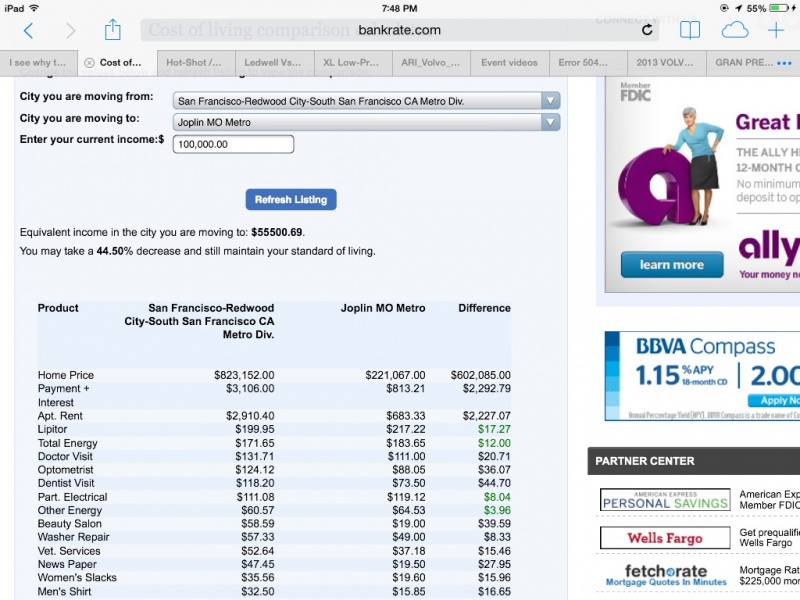Click the Product column header

tap(58, 308)
